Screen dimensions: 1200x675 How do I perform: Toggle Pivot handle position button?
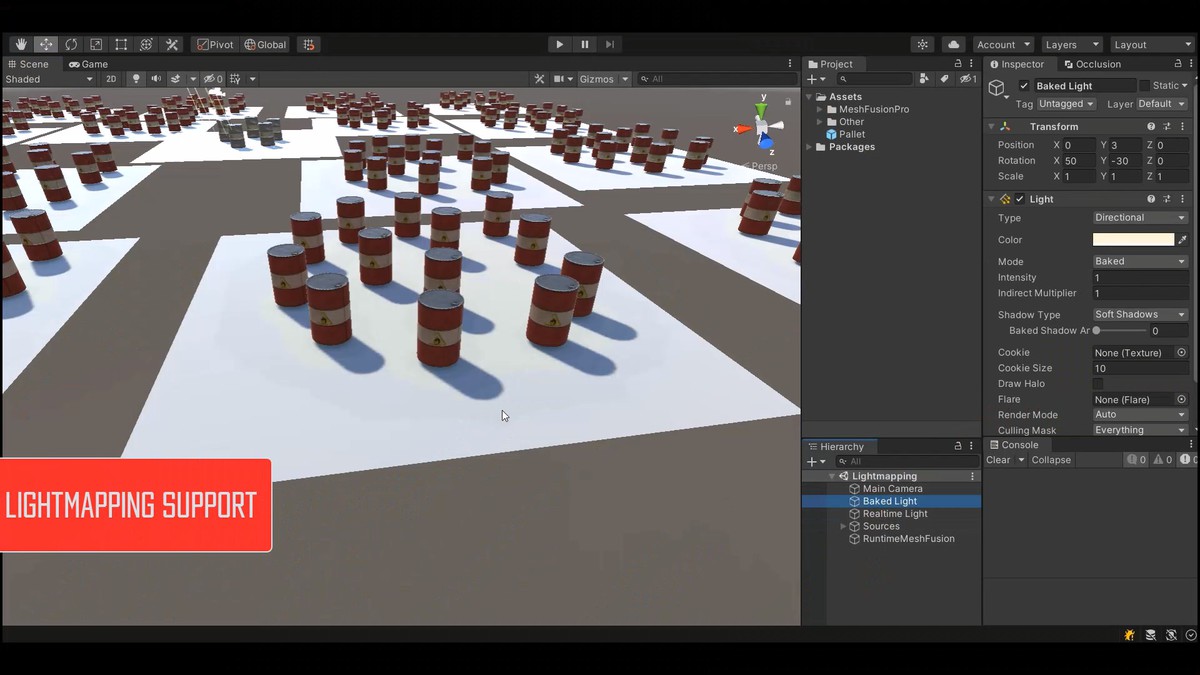point(215,44)
